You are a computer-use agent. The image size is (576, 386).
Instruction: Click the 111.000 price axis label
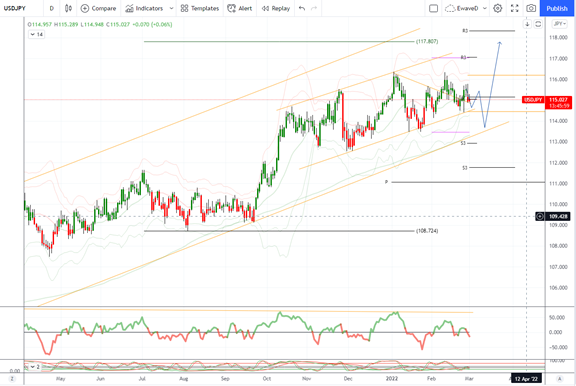tap(558, 183)
